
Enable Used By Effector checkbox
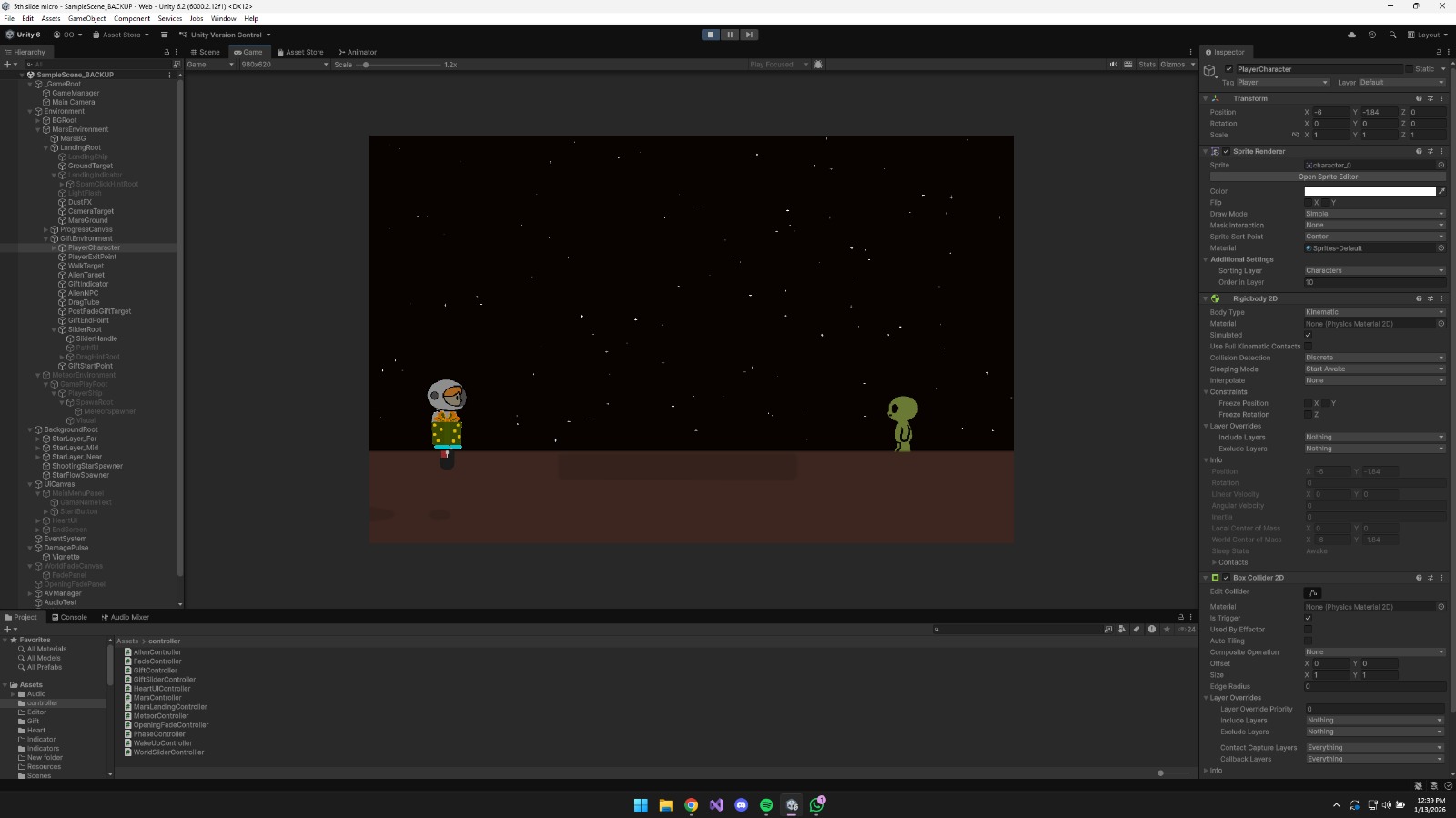click(1308, 630)
